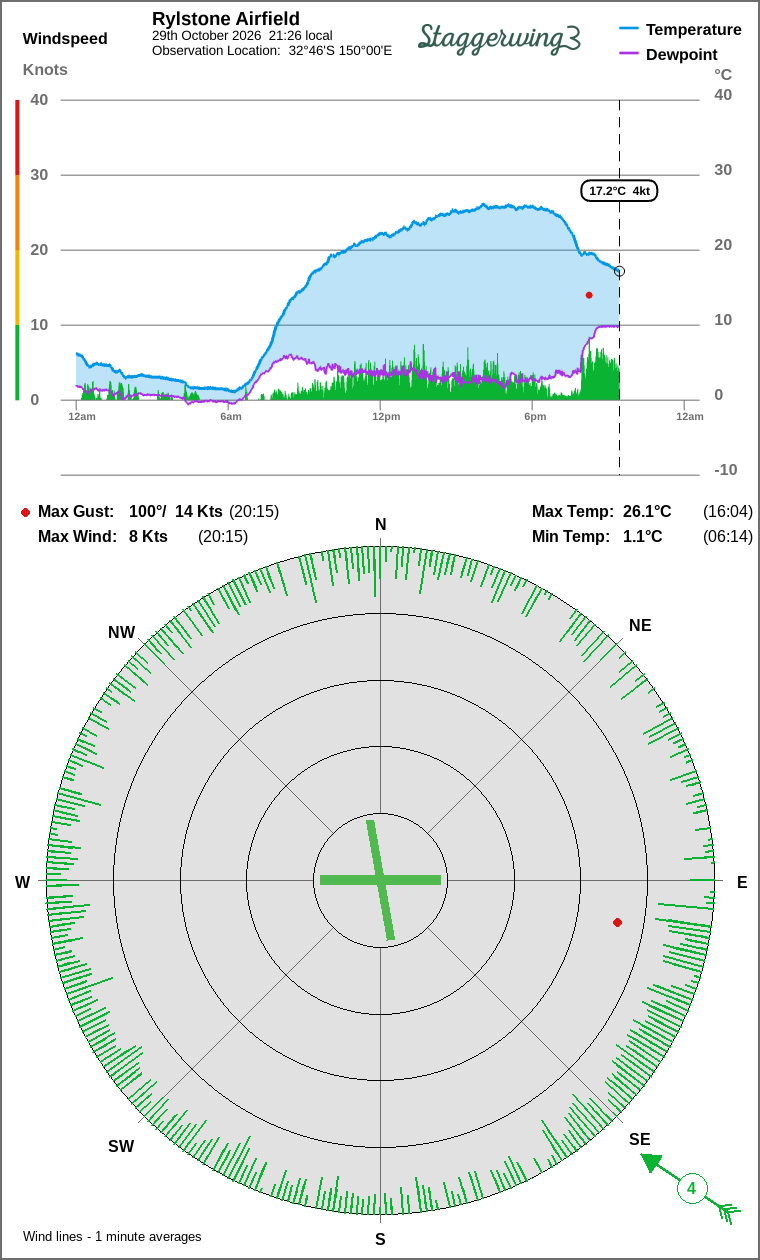Click the 40 knots axis label
Viewport: 760px width, 1260px height.
click(39, 99)
